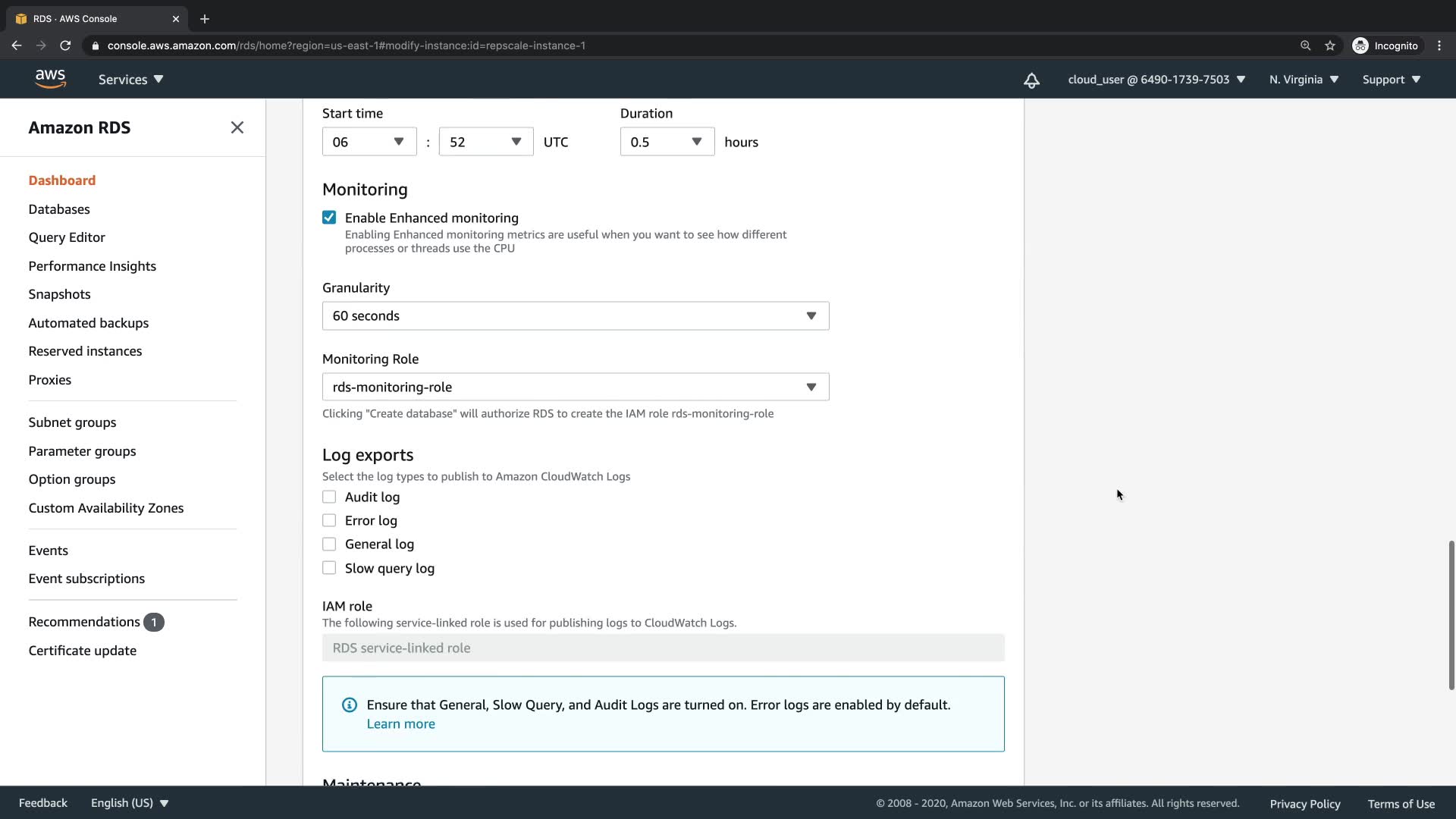Enable the Audit log export checkbox
This screenshot has height=819, width=1456.
point(329,497)
